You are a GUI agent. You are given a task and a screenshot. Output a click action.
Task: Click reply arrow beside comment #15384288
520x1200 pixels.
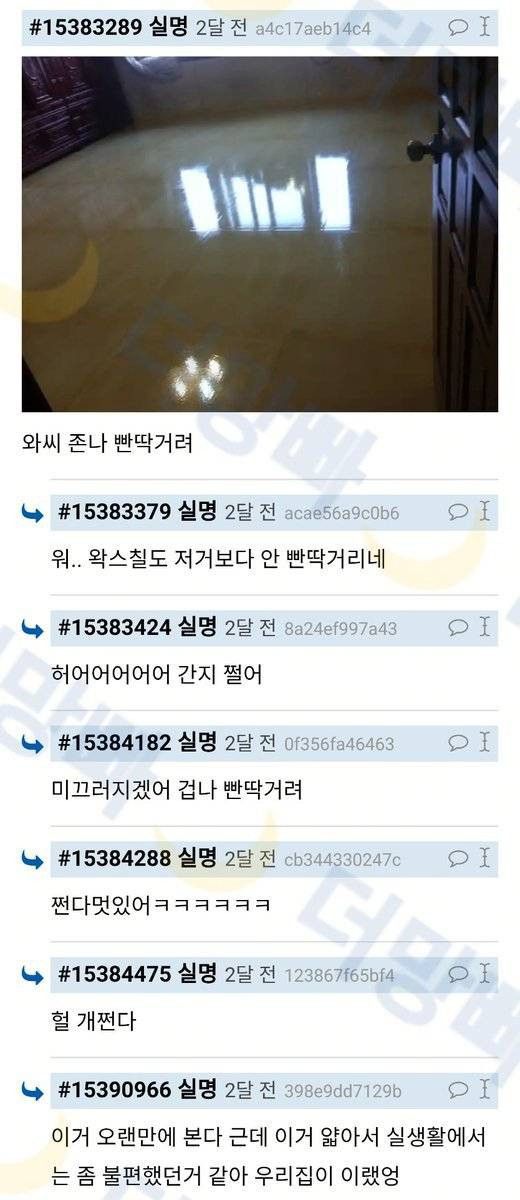[x=32, y=859]
